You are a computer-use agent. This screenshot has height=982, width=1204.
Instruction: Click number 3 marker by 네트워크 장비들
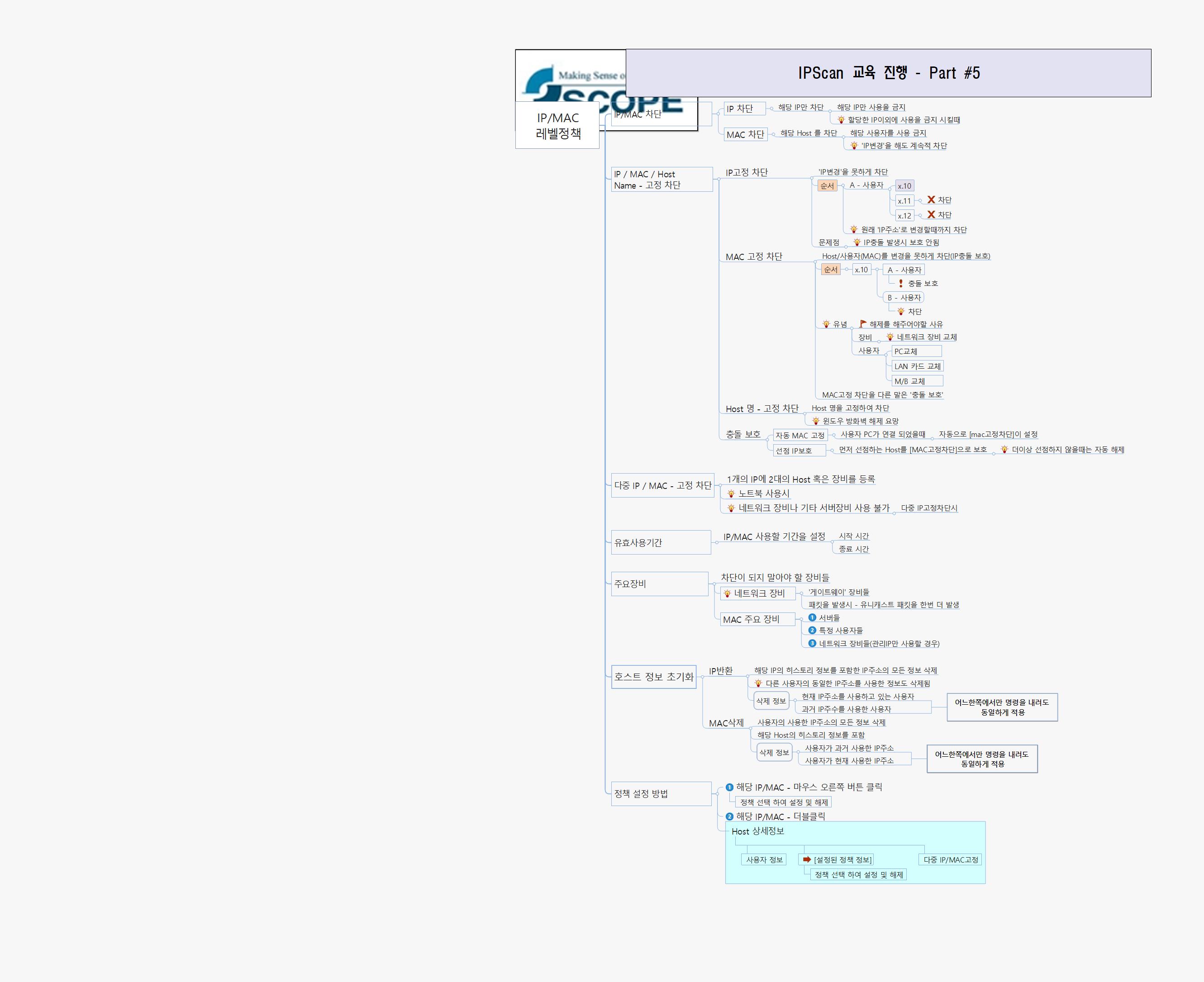[x=812, y=643]
